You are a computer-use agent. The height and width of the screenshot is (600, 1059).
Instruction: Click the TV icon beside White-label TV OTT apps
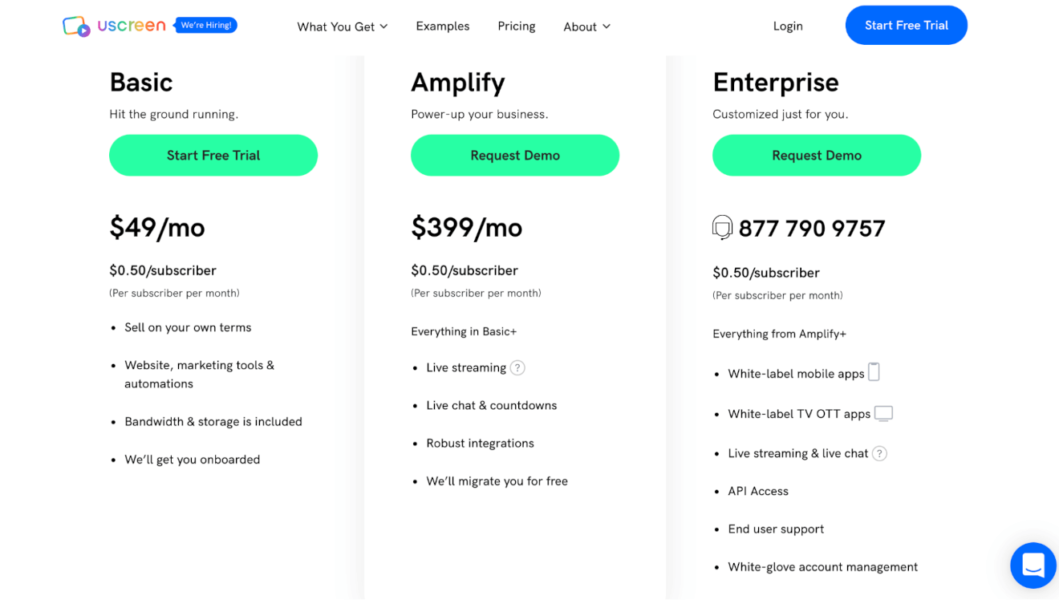pos(884,412)
